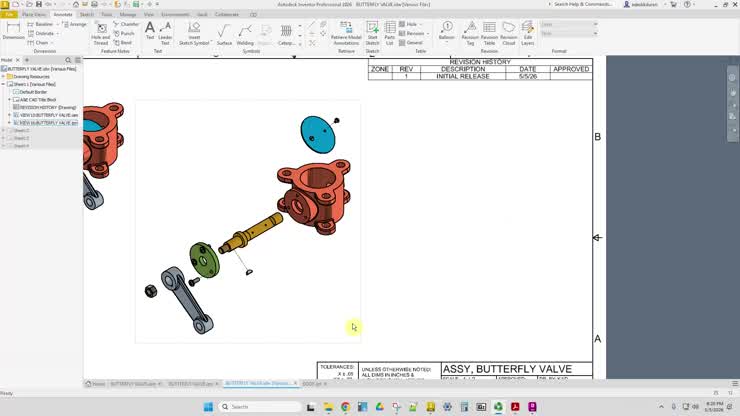Switch to the Place Views tab
Viewport: 740px width, 416px height.
click(34, 15)
